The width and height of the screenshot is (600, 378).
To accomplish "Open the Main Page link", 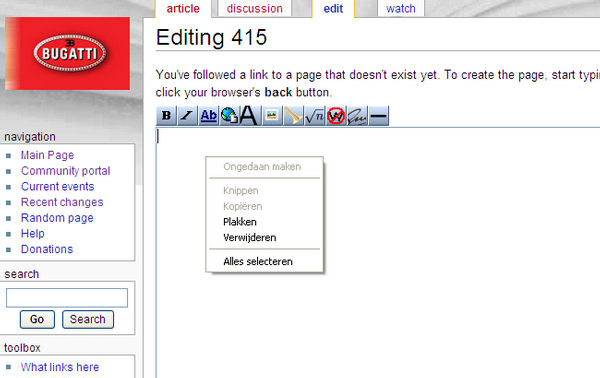I will (x=47, y=155).
